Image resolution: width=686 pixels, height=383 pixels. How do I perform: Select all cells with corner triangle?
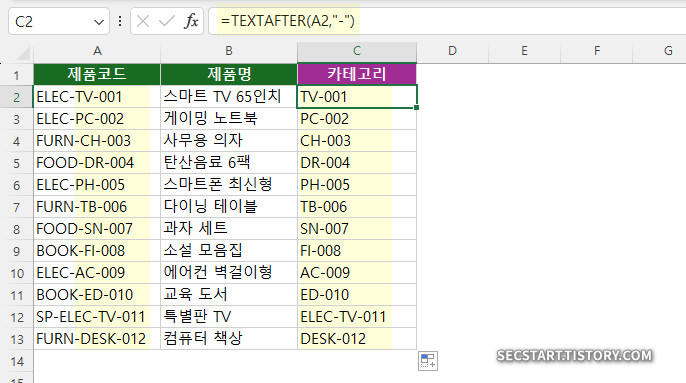(x=23, y=53)
